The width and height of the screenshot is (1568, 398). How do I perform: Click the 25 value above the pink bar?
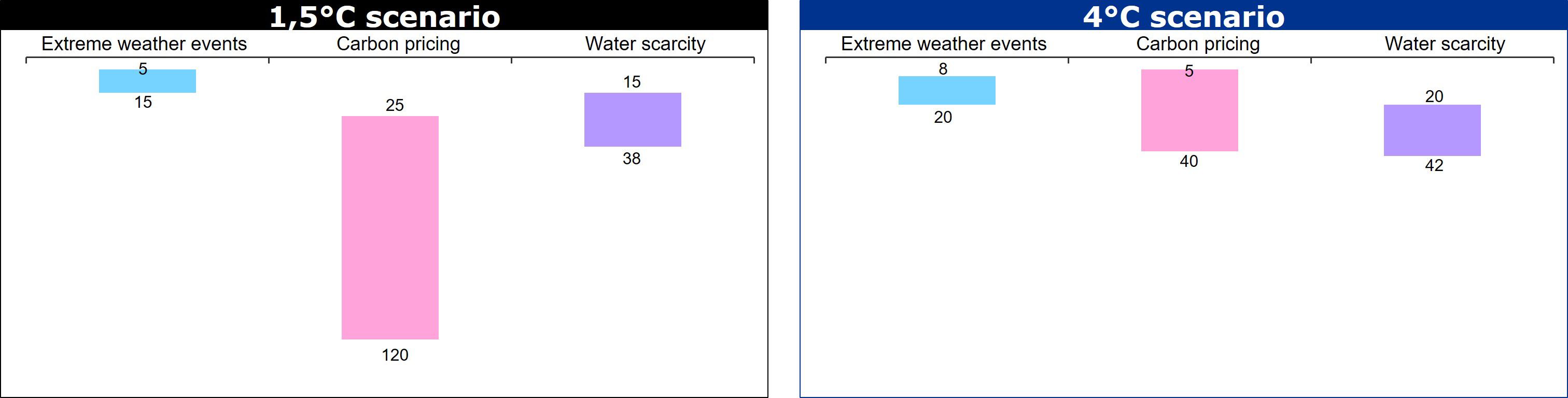tap(395, 105)
